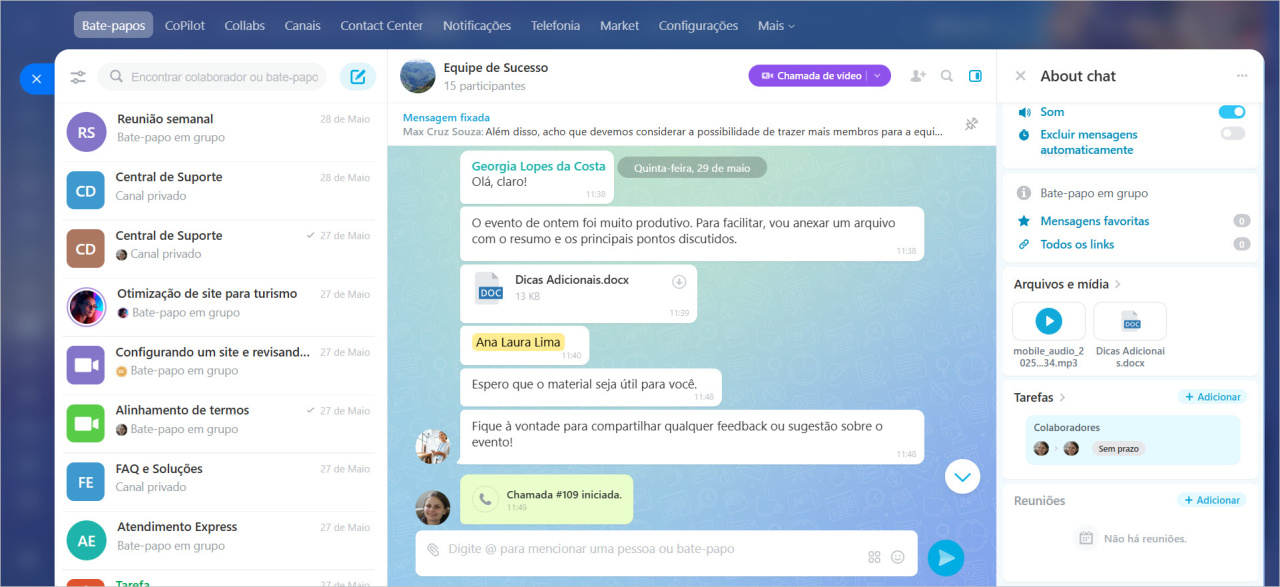Expand Arquivos e mídia section
Viewport: 1280px width, 587px height.
1068,284
